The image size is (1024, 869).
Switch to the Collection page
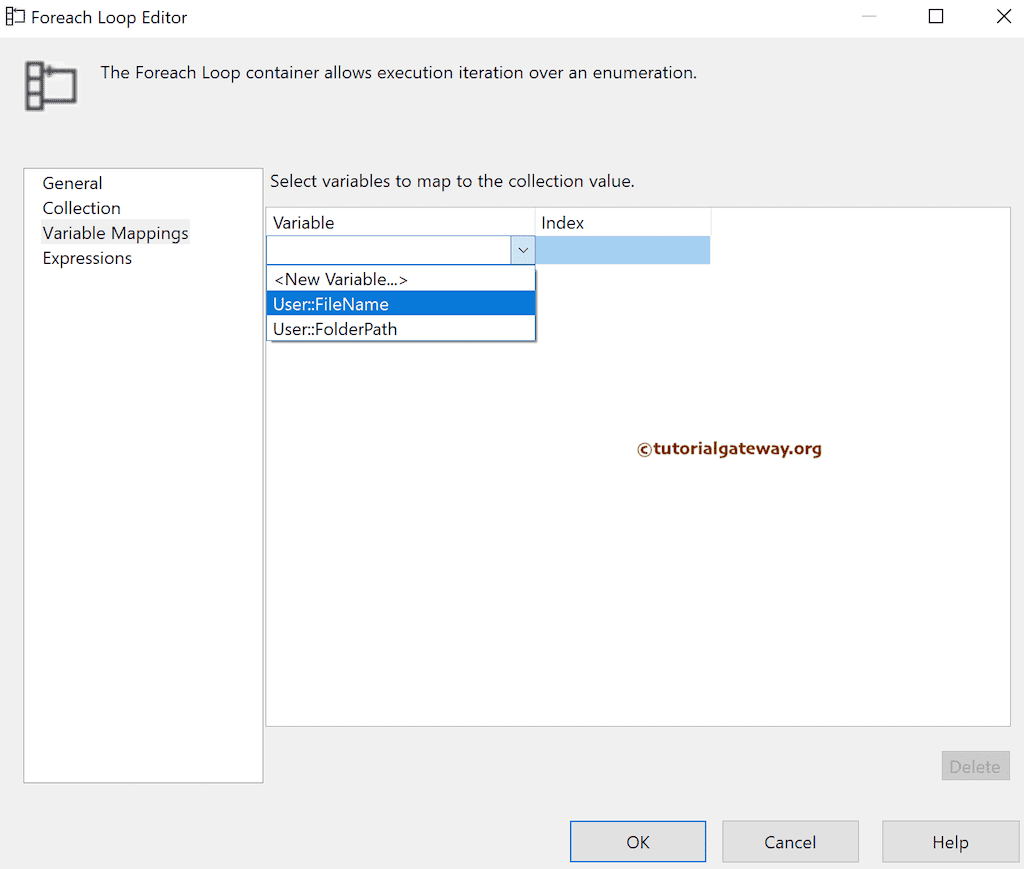click(82, 208)
